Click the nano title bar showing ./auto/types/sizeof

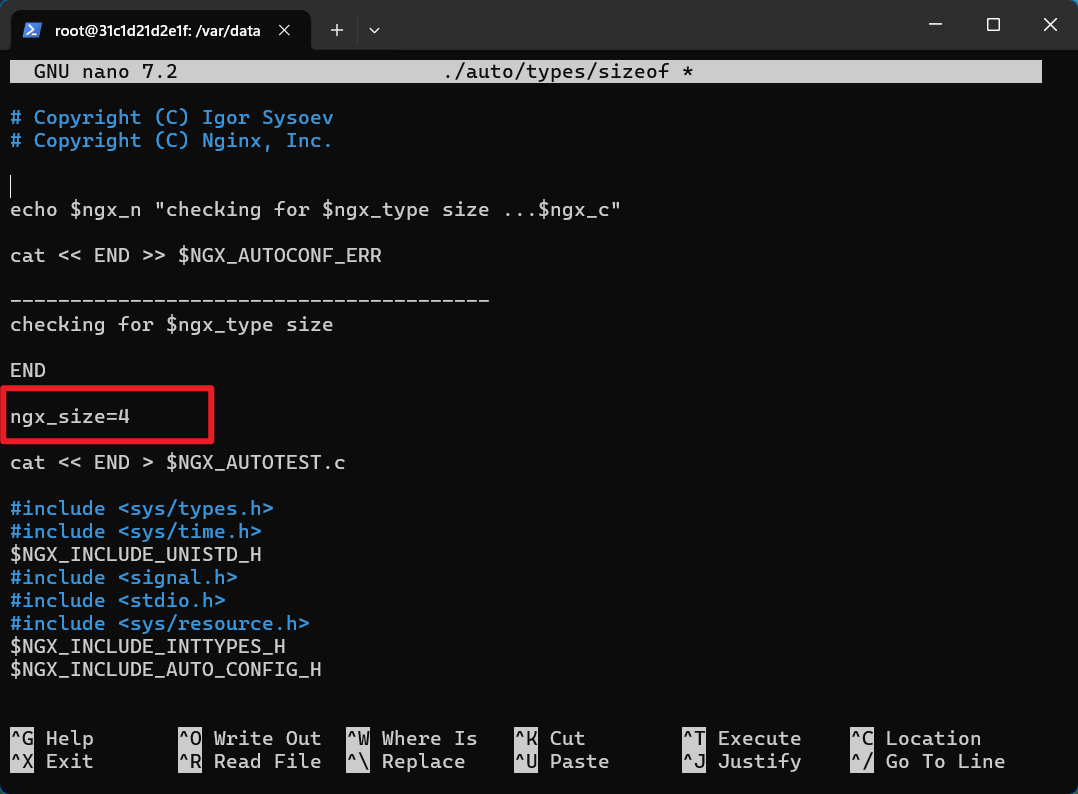coord(526,71)
